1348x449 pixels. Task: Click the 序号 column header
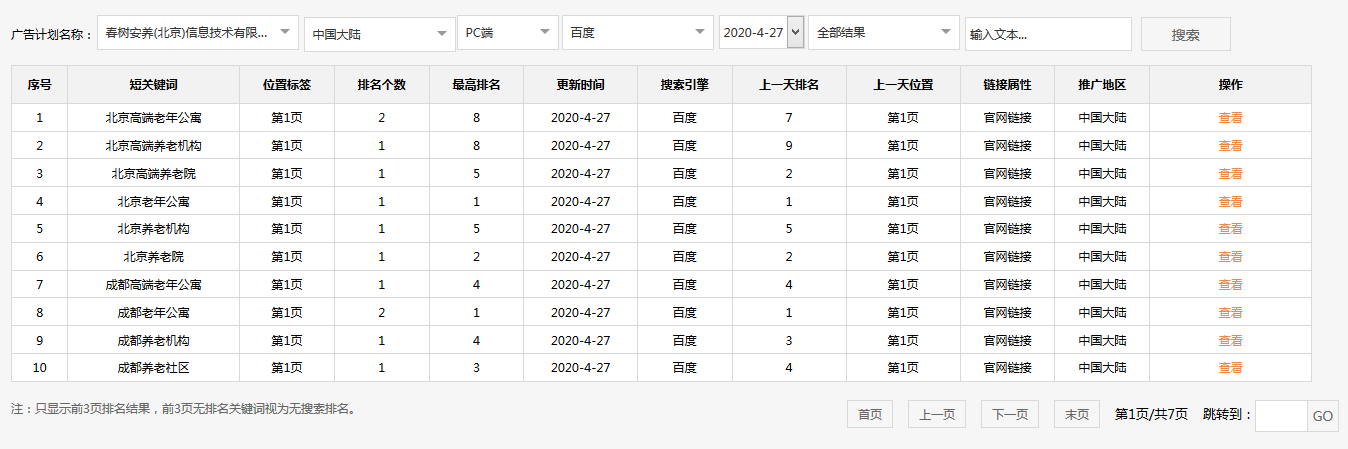click(40, 85)
